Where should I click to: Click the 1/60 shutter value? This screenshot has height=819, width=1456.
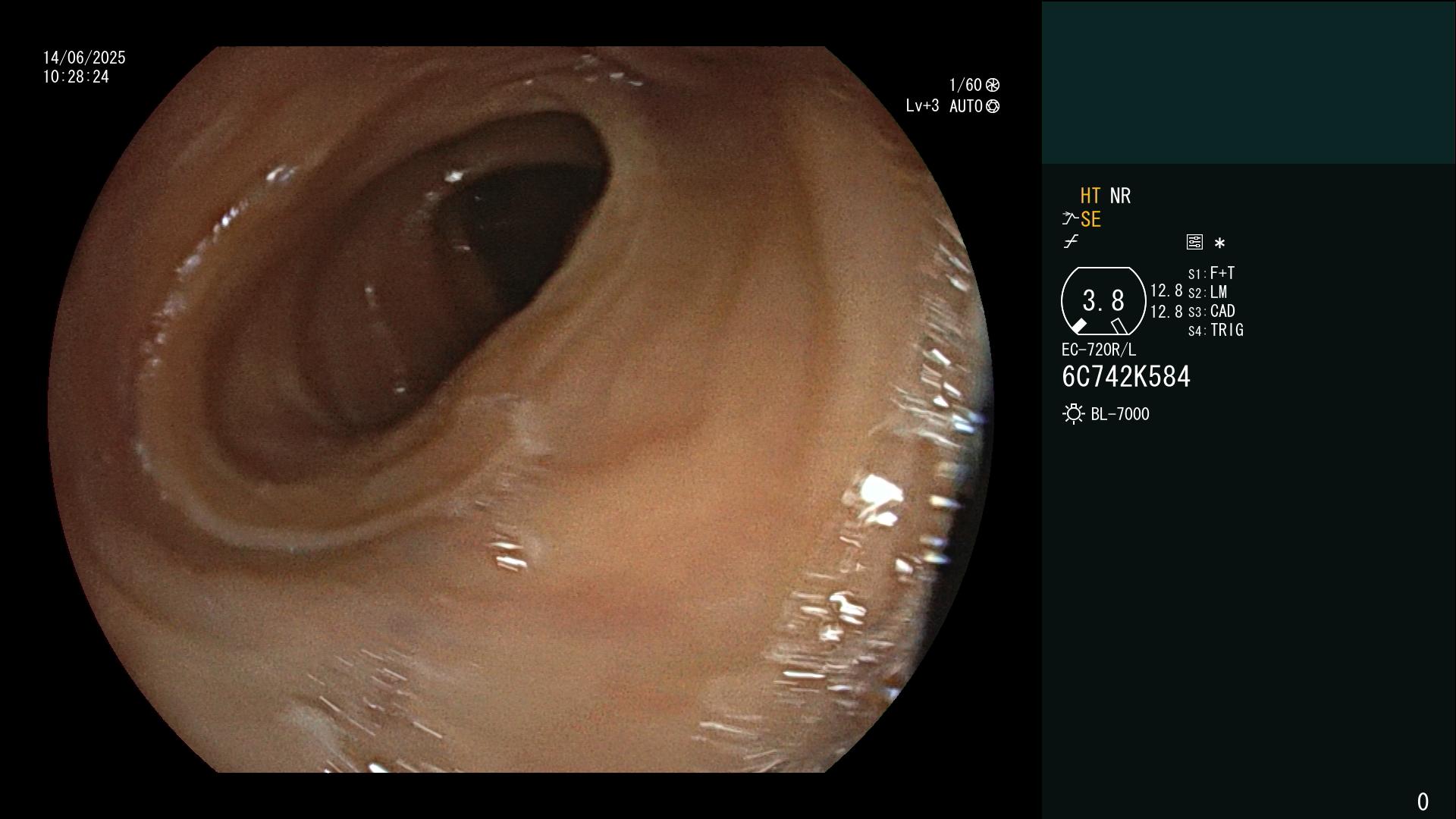coord(965,85)
